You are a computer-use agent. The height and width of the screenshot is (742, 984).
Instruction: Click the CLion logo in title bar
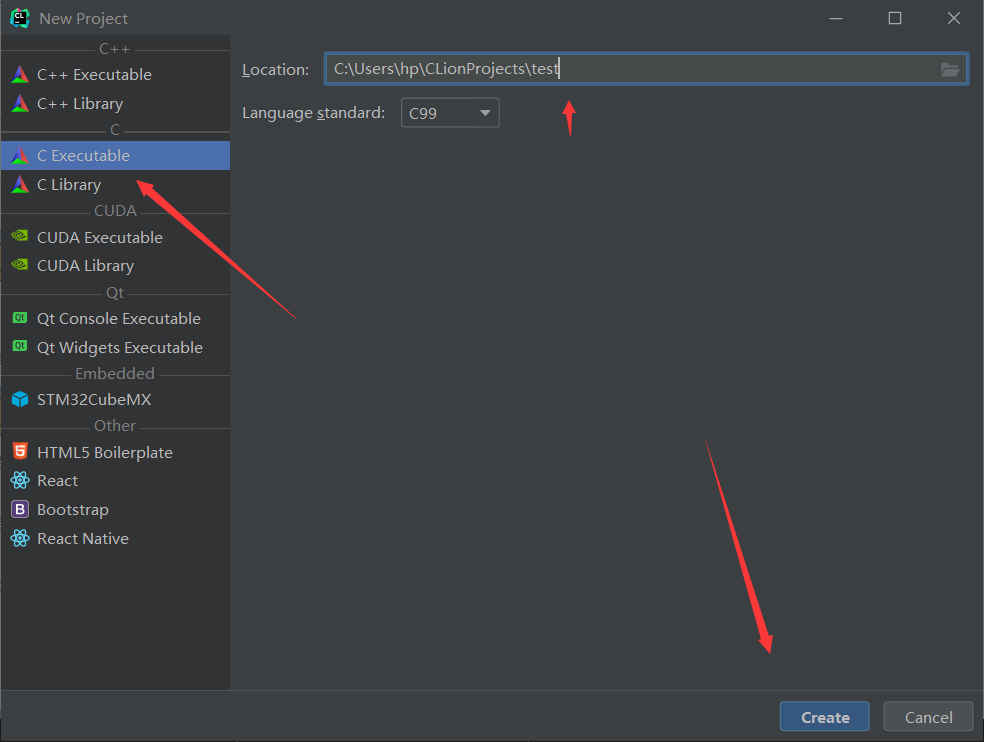tap(20, 18)
